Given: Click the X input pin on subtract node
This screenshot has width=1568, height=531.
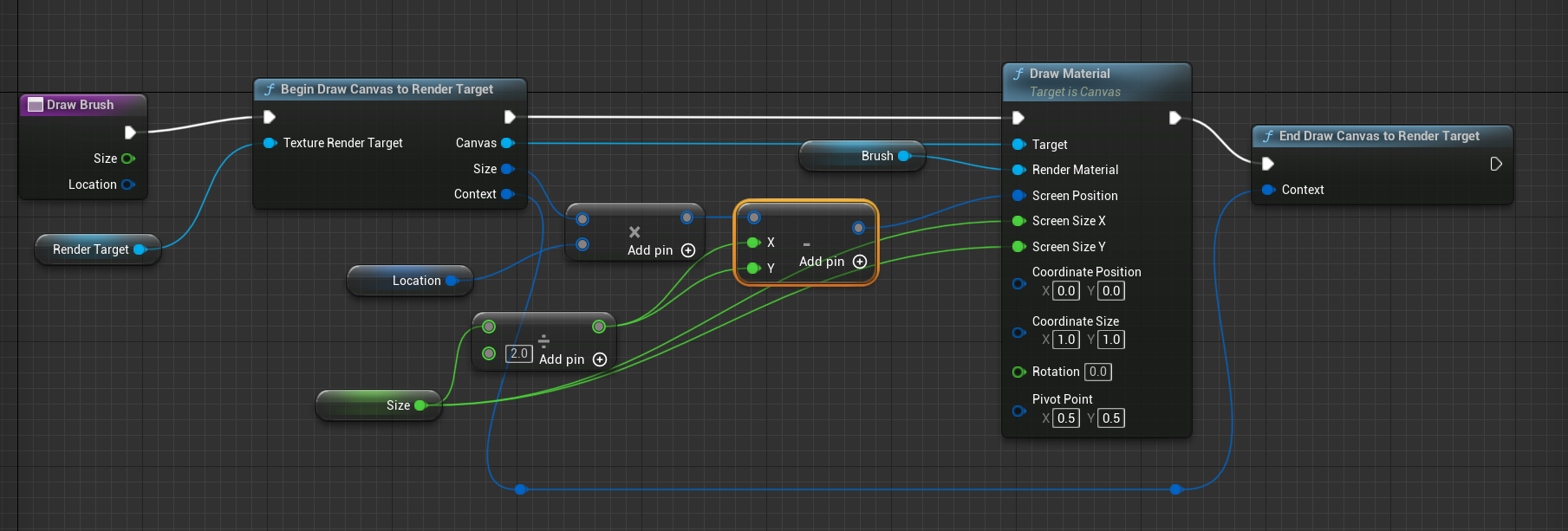Looking at the screenshot, I should [753, 243].
